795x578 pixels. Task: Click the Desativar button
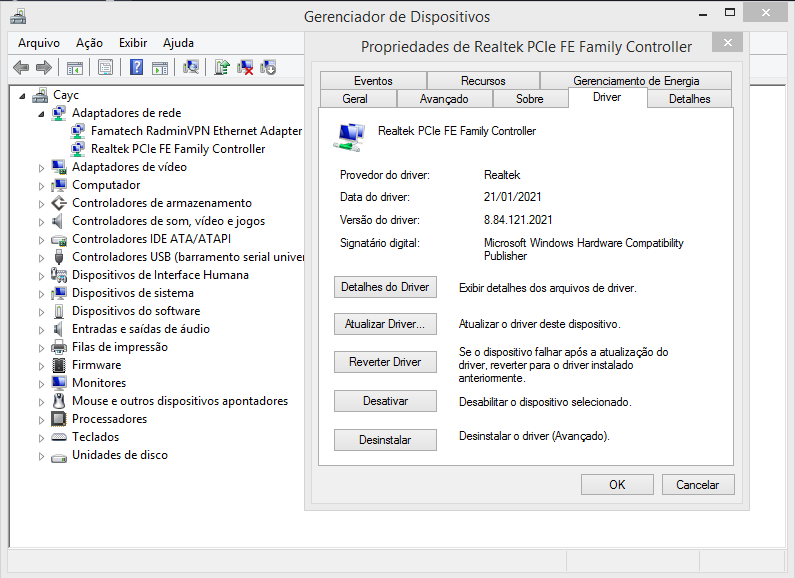[x=385, y=401]
